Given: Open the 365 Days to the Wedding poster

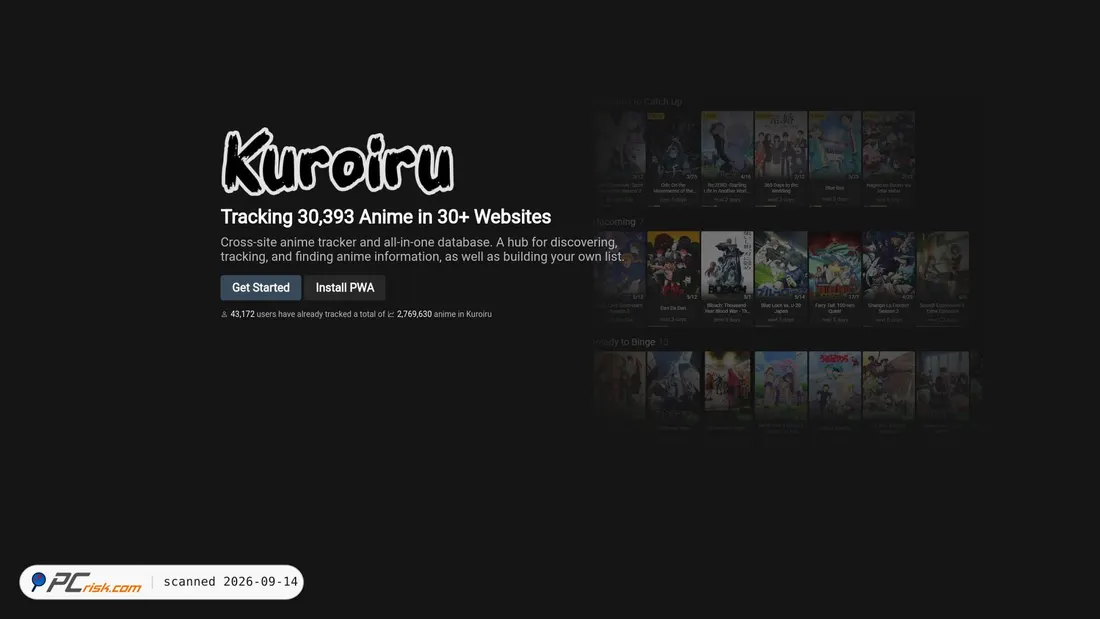Looking at the screenshot, I should click(781, 146).
